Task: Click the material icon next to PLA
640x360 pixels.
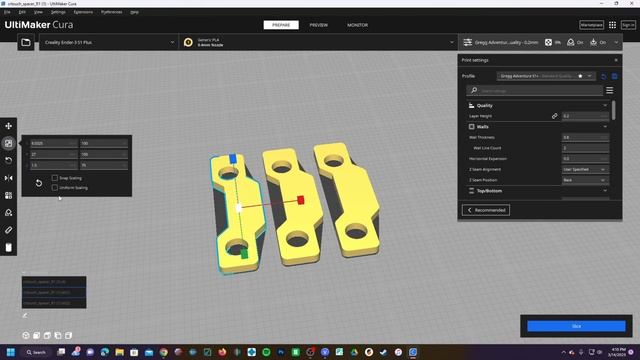Action: pyautogui.click(x=188, y=42)
